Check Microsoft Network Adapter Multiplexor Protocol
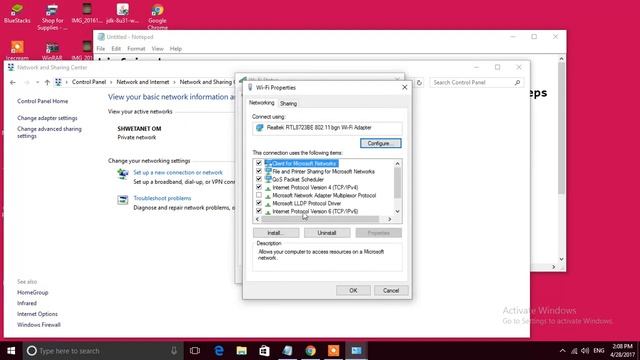 259,195
